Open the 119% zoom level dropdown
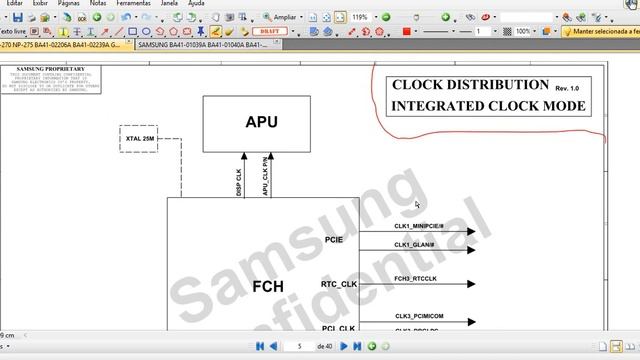640x360 pixels. (376, 17)
